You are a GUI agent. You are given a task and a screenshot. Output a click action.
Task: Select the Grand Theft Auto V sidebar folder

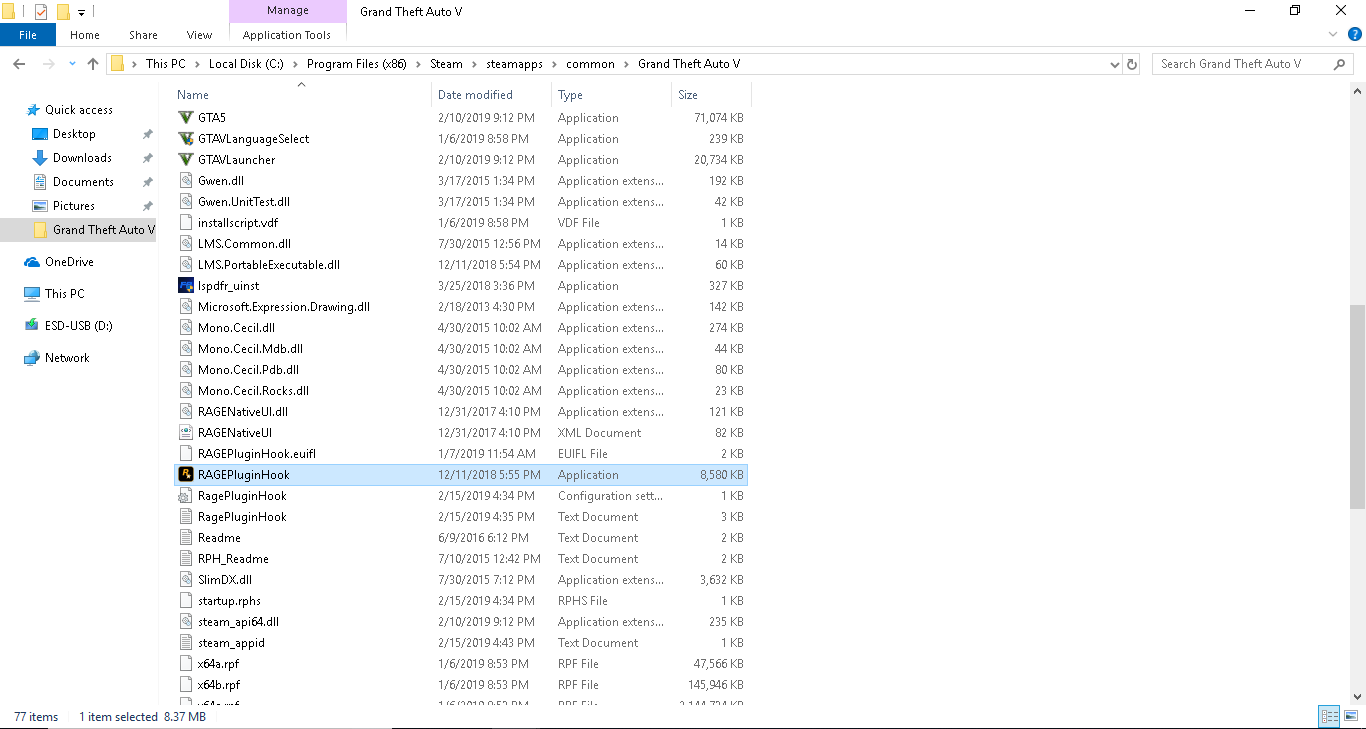click(95, 230)
